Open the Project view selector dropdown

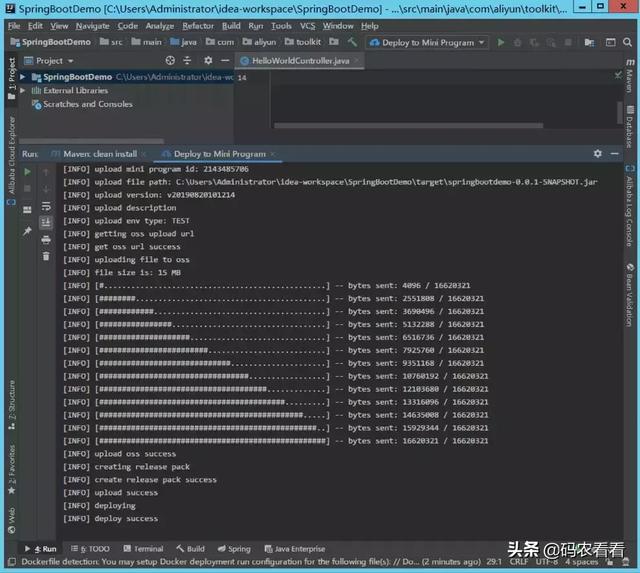click(49, 61)
